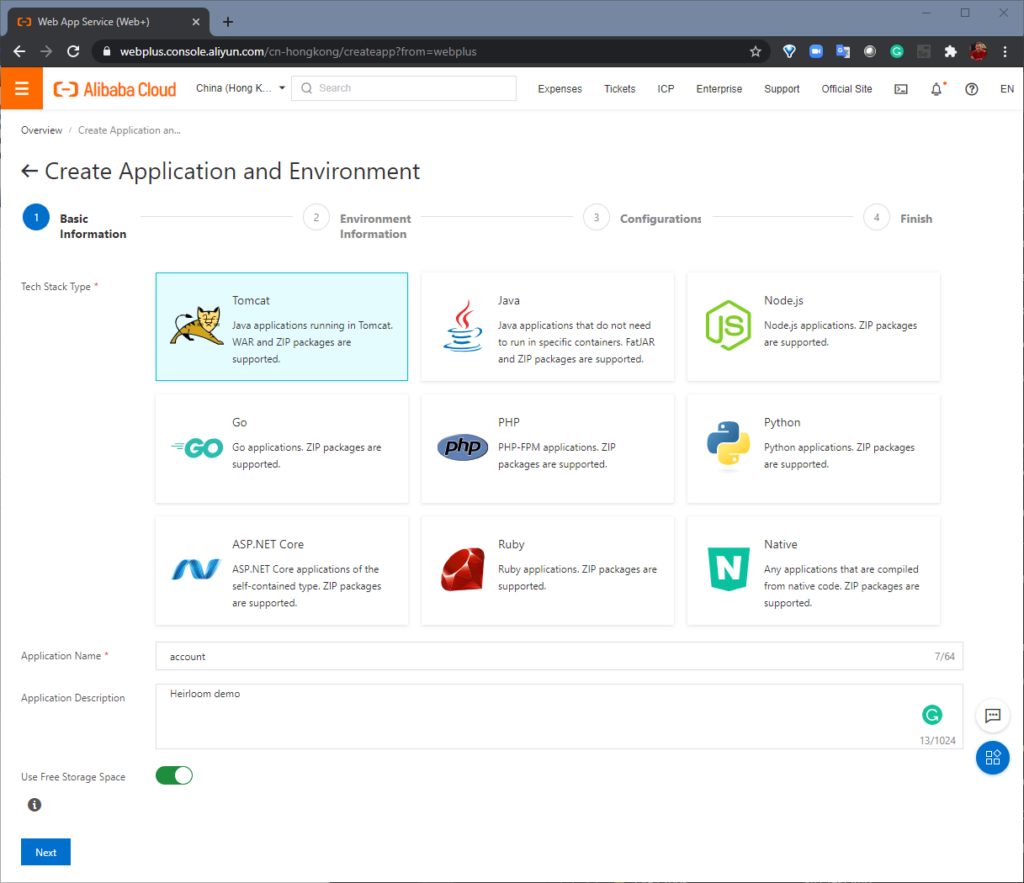The height and width of the screenshot is (883, 1024).
Task: Select the Ruby tech stack card
Action: tap(547, 571)
